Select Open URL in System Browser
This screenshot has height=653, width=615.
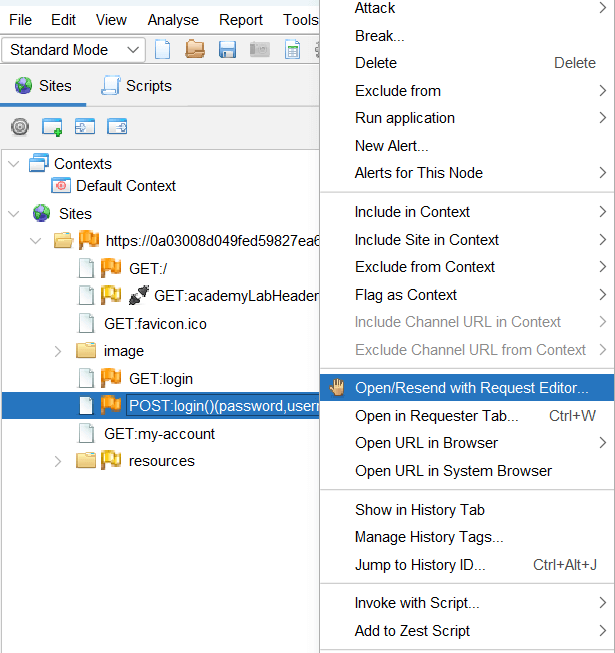(467, 471)
